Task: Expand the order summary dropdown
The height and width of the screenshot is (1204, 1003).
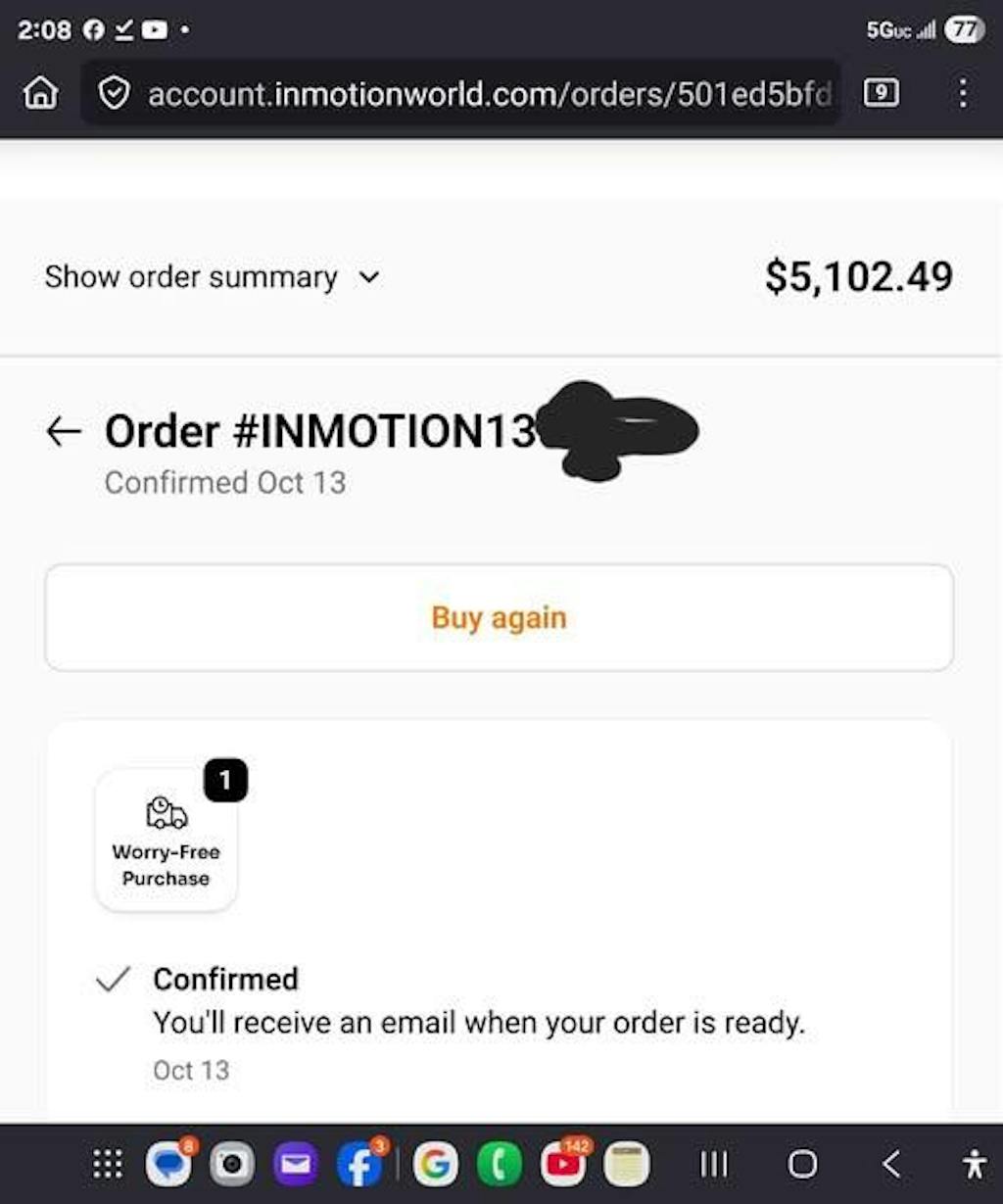Action: 213,276
